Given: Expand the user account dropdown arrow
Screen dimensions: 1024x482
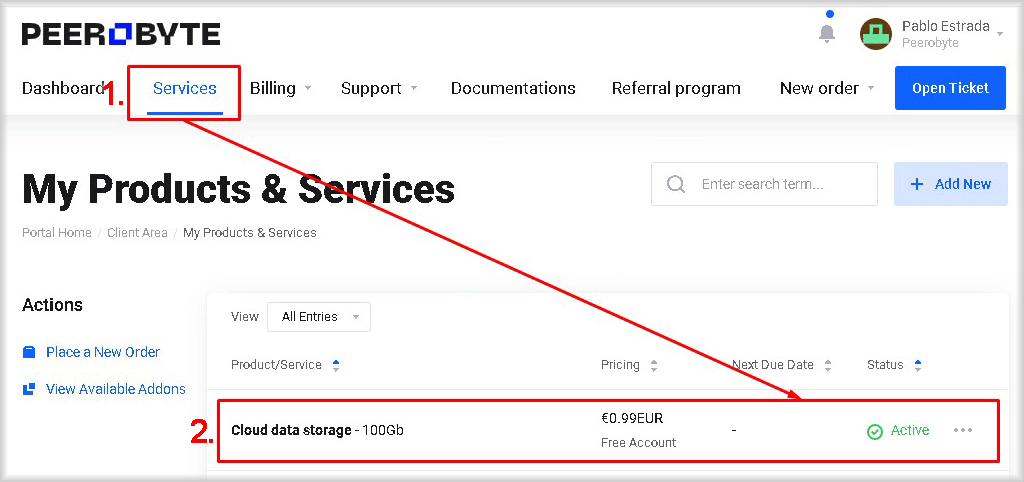Looking at the screenshot, I should 1000,34.
